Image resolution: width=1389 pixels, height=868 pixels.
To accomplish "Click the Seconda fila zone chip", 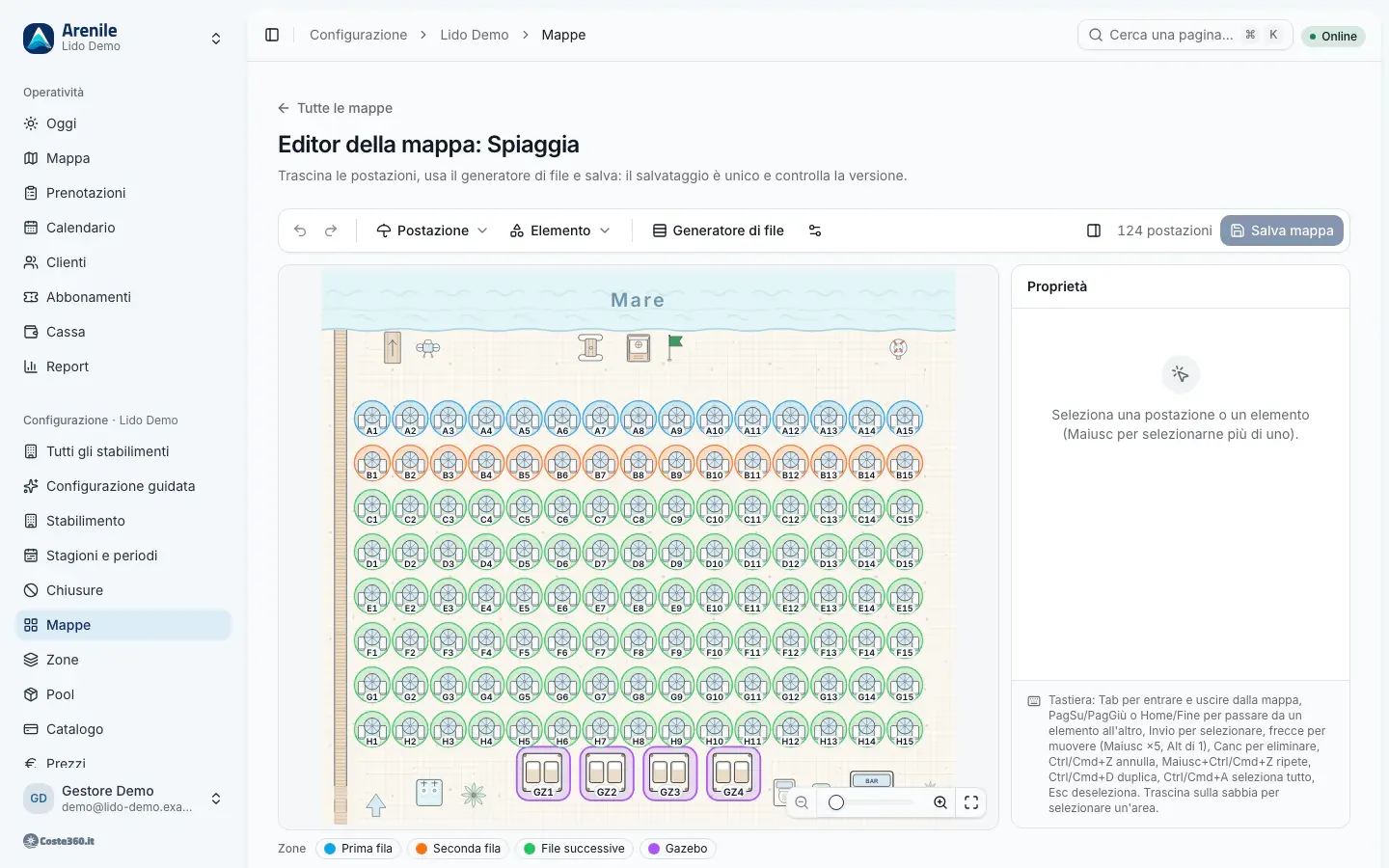I will pyautogui.click(x=458, y=849).
